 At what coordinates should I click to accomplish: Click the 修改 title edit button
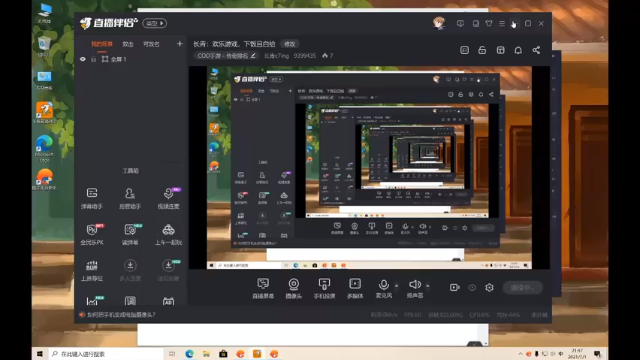[289, 44]
